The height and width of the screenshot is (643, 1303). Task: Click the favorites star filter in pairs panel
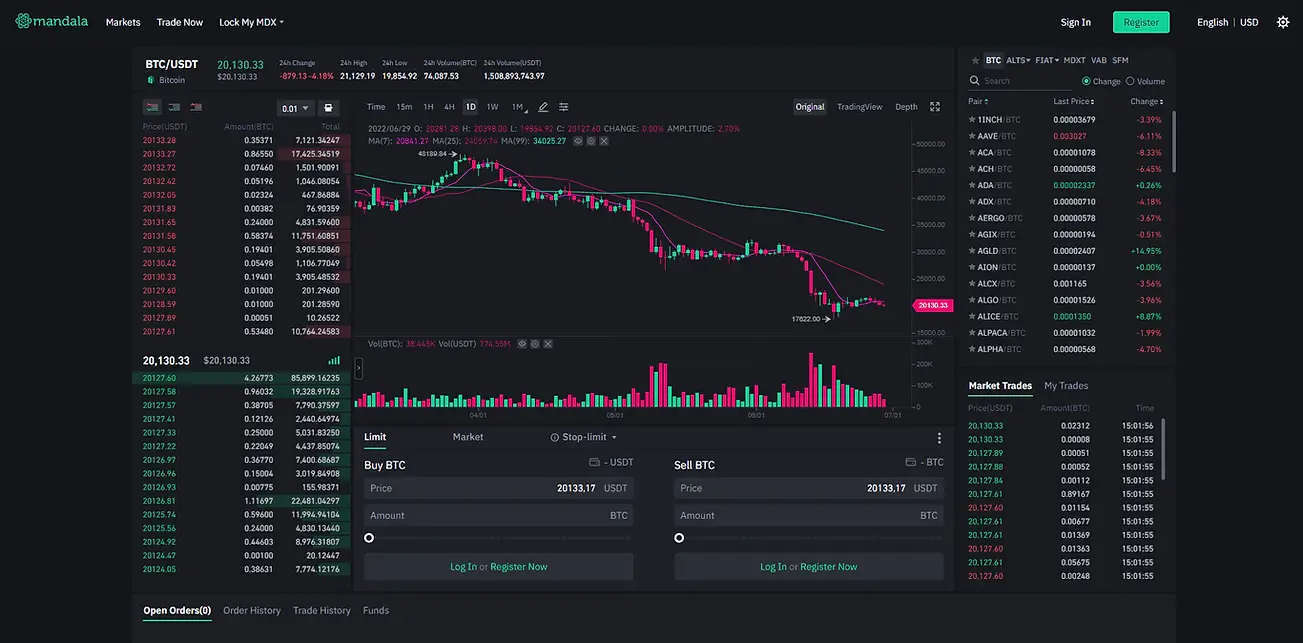pyautogui.click(x=975, y=60)
